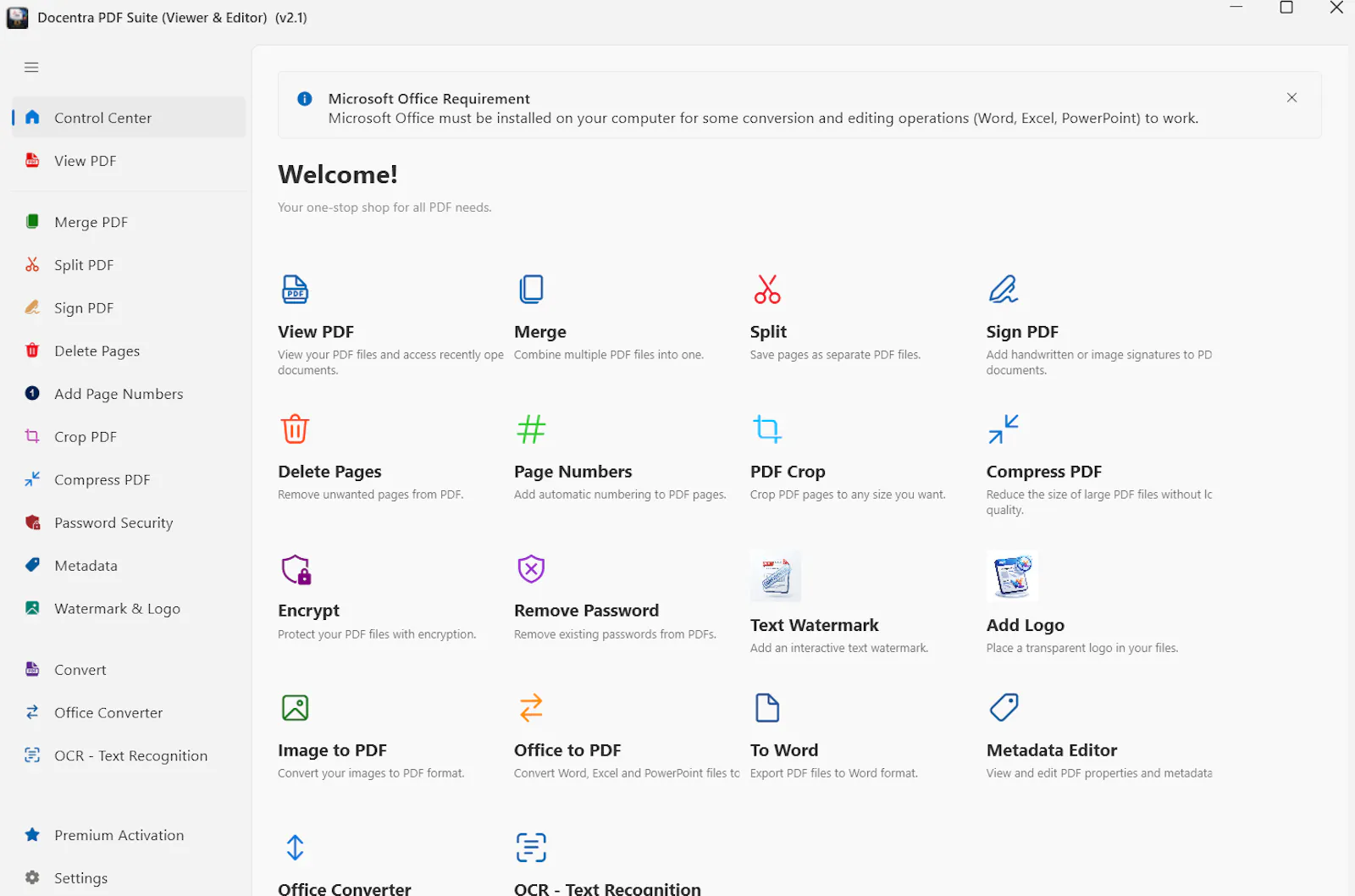The height and width of the screenshot is (896, 1355).
Task: Open the Encrypt shield lock icon
Action: pyautogui.click(x=296, y=569)
